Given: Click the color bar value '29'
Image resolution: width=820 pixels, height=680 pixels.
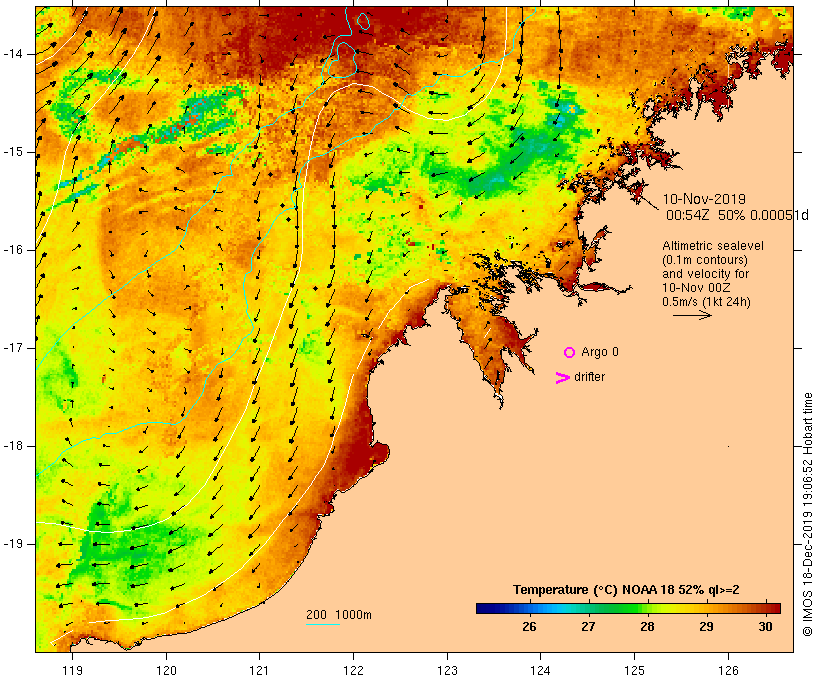Looking at the screenshot, I should pyautogui.click(x=707, y=627).
